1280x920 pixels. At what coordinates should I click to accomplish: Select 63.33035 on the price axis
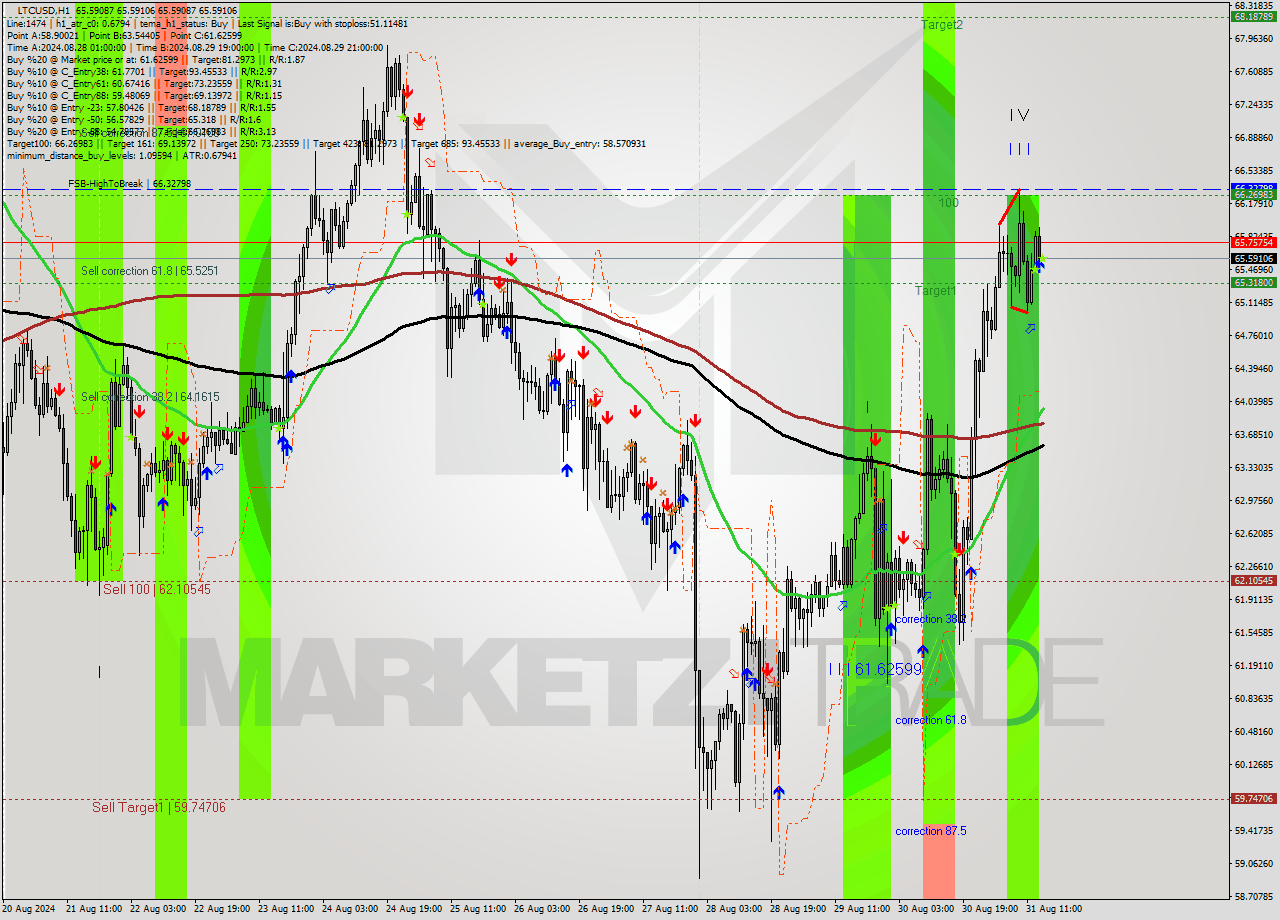[x=1253, y=467]
